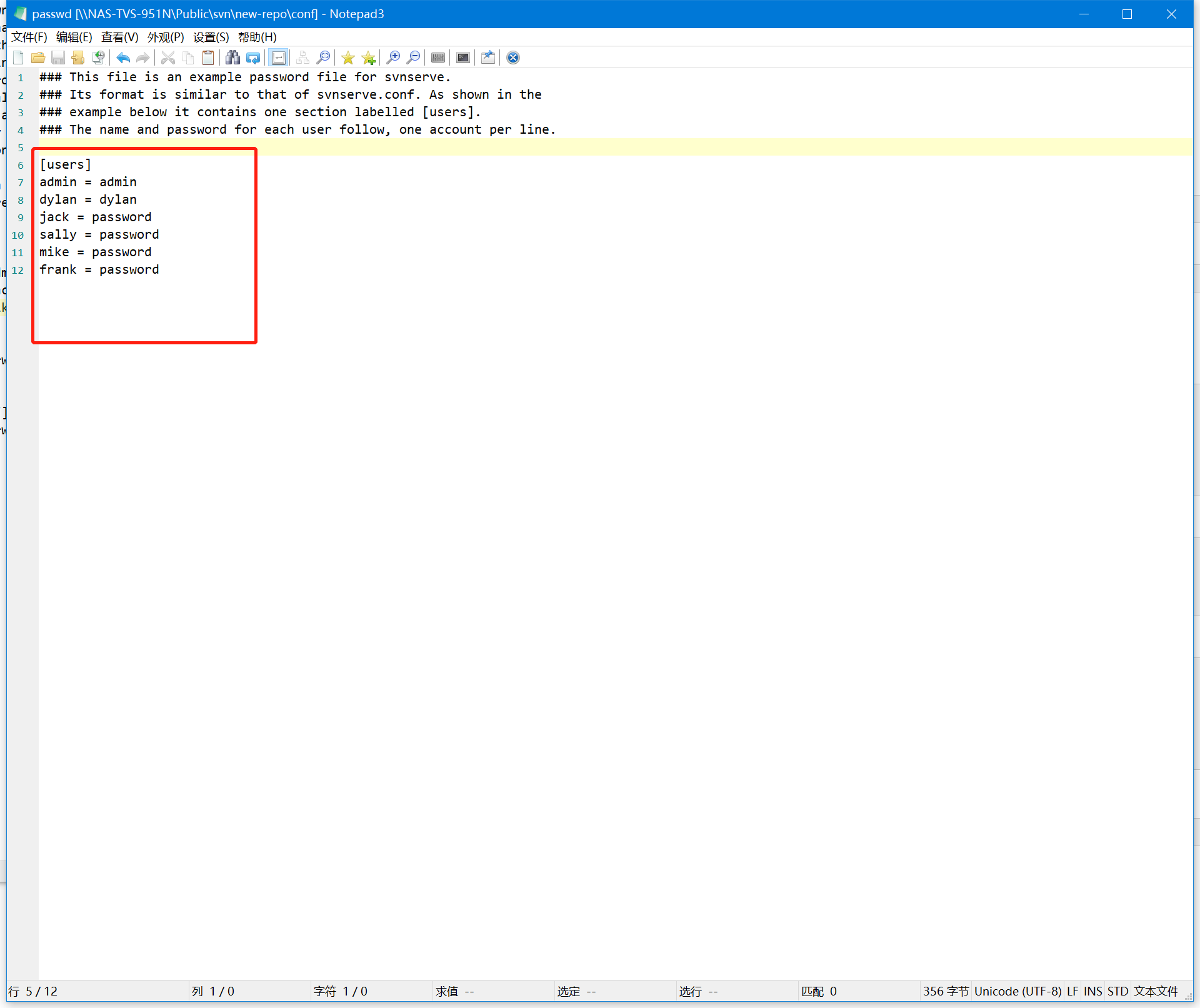Screen dimensions: 1200x1008
Task: Open LF line ending selector
Action: (x=1072, y=992)
